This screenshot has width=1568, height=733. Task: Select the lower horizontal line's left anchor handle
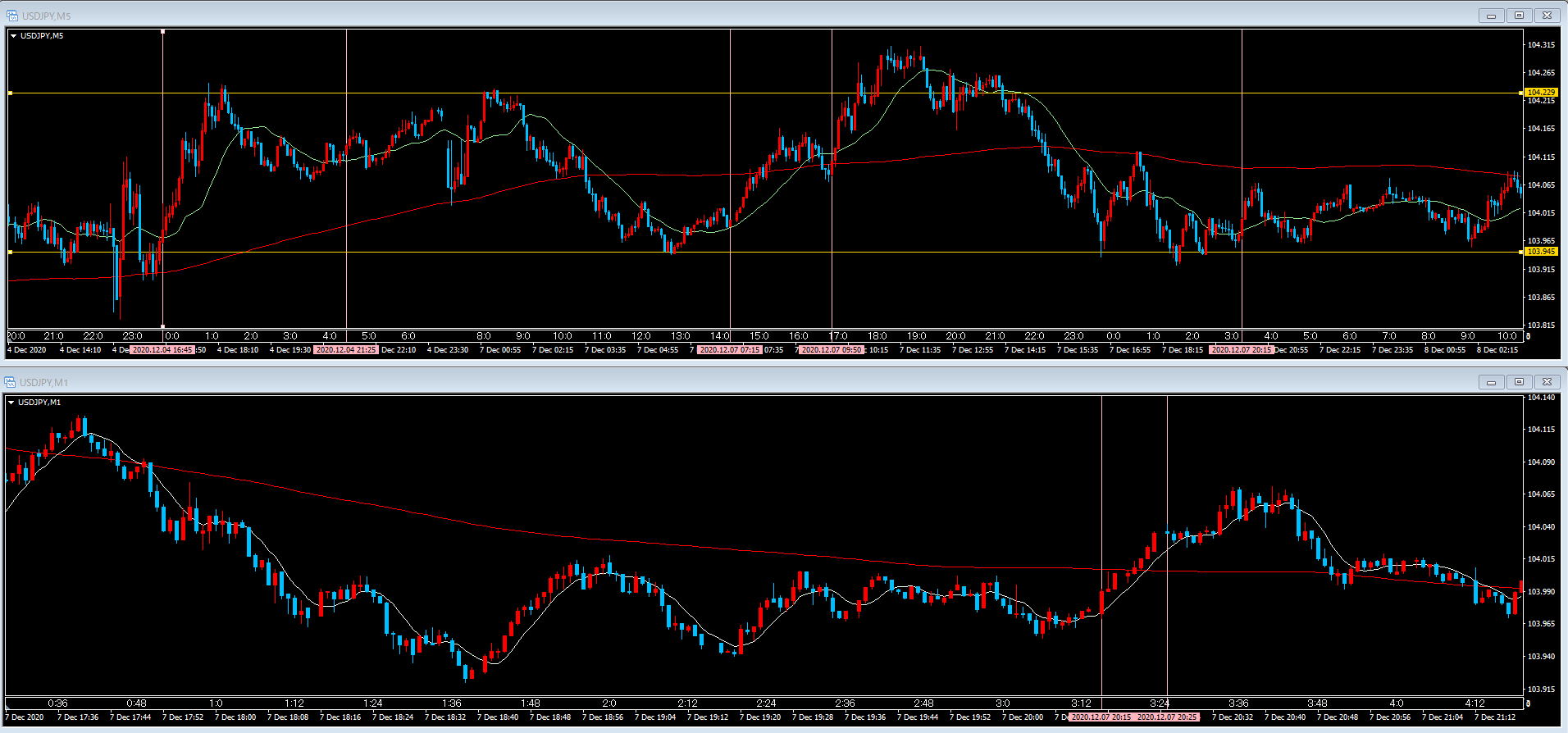[x=10, y=253]
